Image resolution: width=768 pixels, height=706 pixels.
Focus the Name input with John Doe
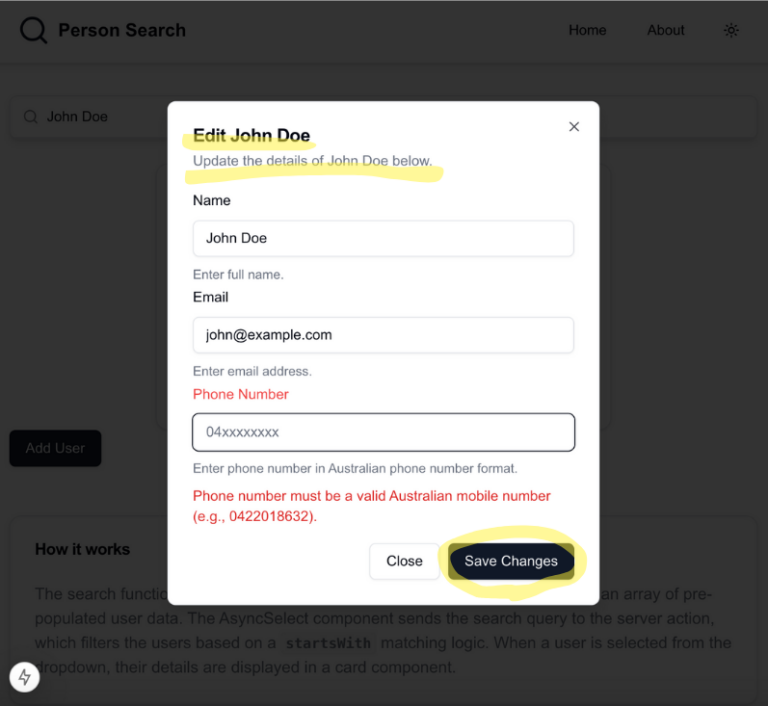[x=383, y=238]
